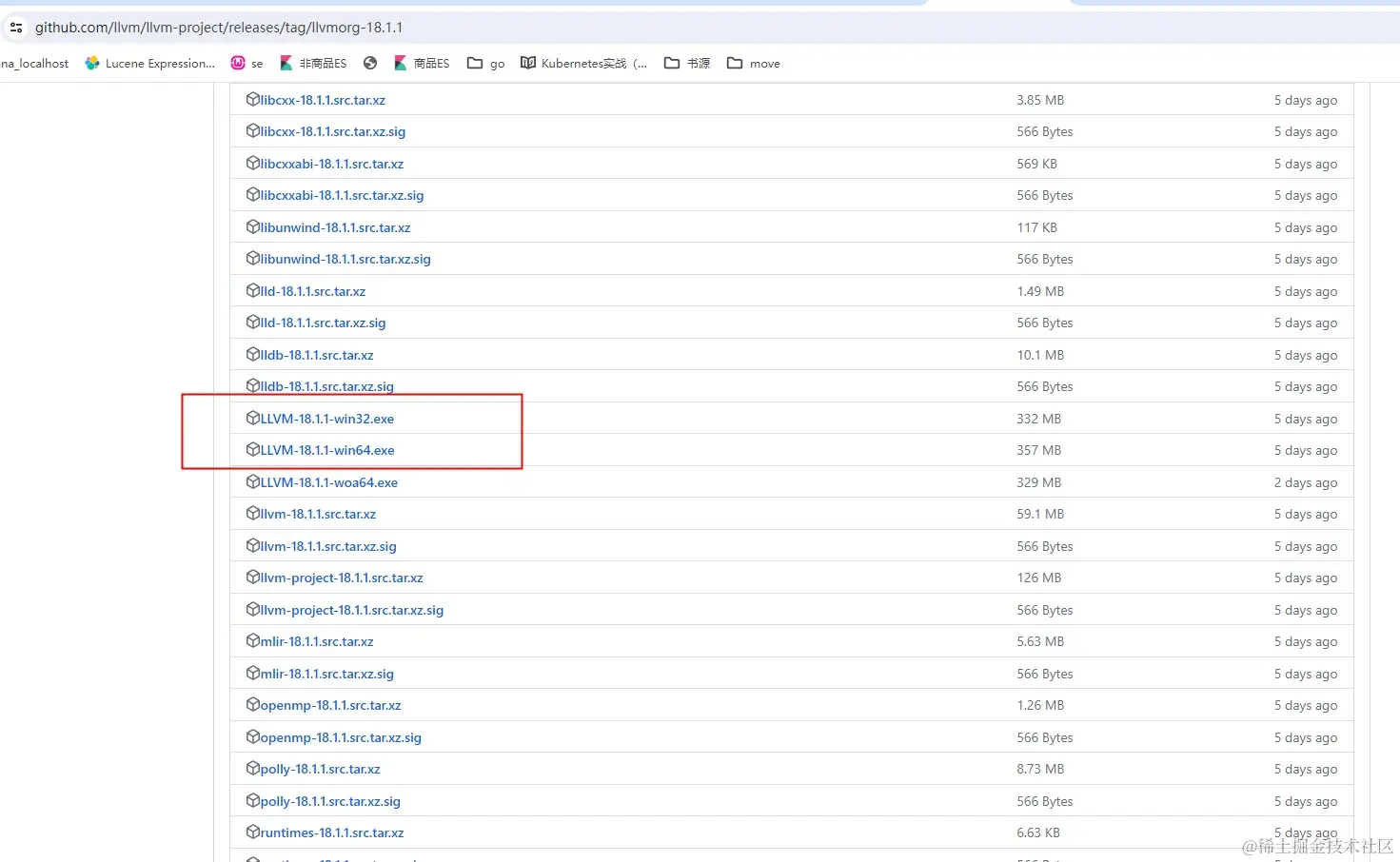
Task: Click package icon beside LLVM-18.1.1-win32.exe
Action: [x=253, y=418]
